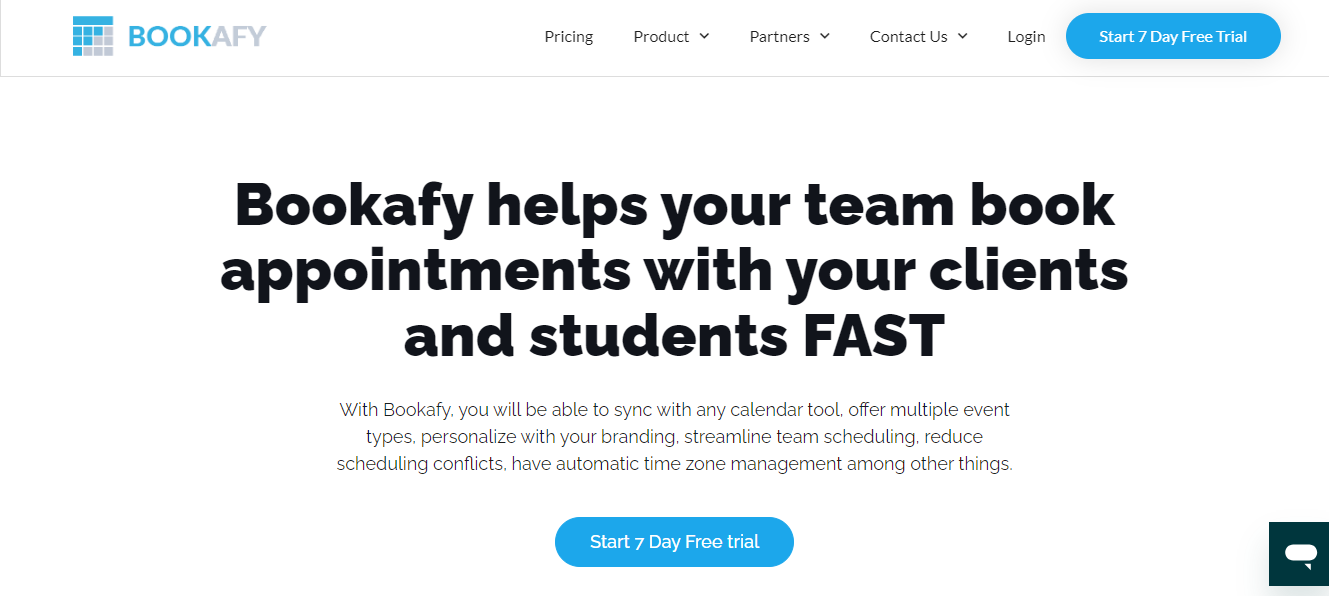Click the hero headline text

tap(673, 270)
